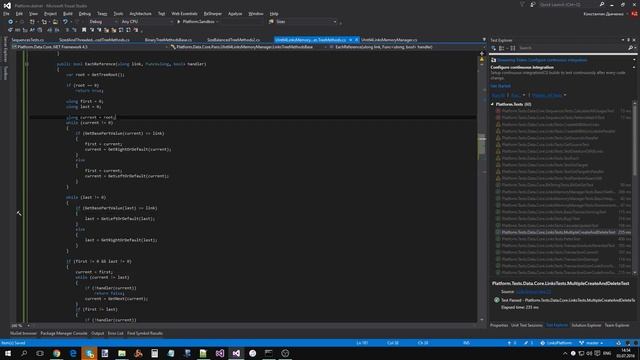This screenshot has width=640, height=360.
Task: Toggle bookmark icon in text editor toolbar
Action: pyautogui.click(x=84, y=30)
